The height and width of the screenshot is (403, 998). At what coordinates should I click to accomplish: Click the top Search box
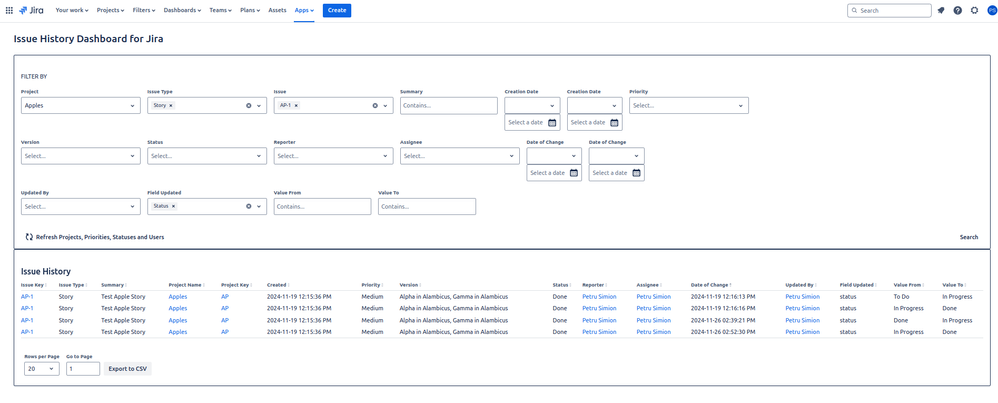(889, 10)
